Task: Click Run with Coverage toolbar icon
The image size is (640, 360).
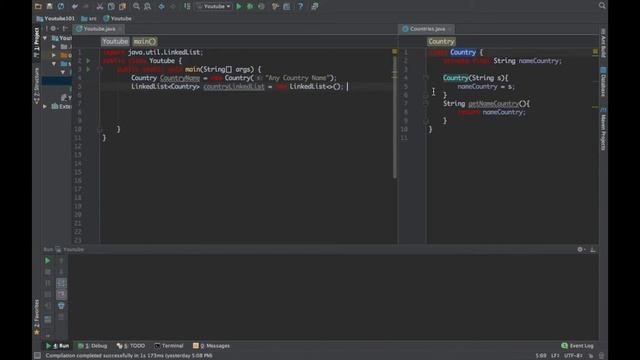Action: pos(261,7)
